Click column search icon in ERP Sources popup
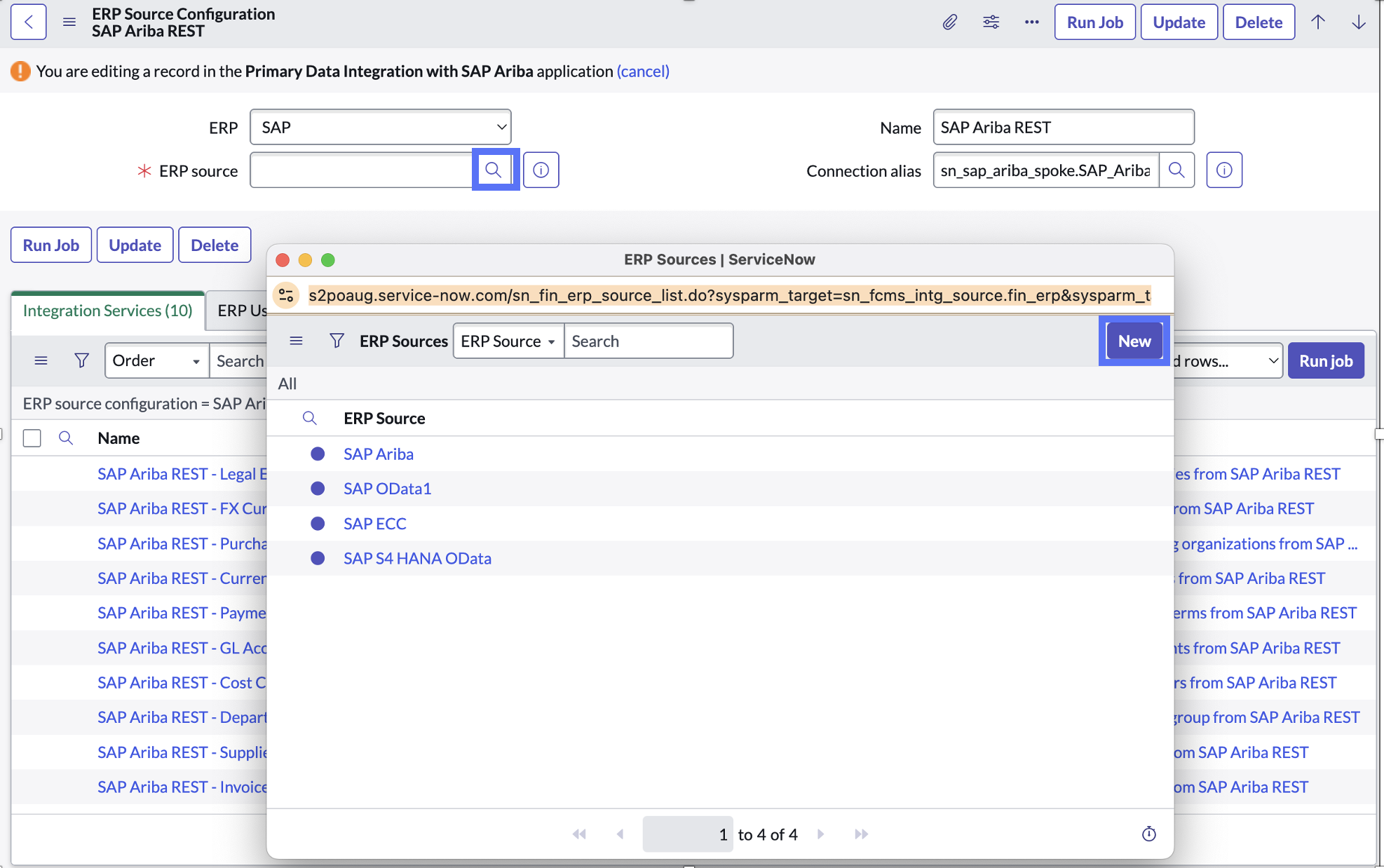This screenshot has width=1384, height=868. pos(309,418)
